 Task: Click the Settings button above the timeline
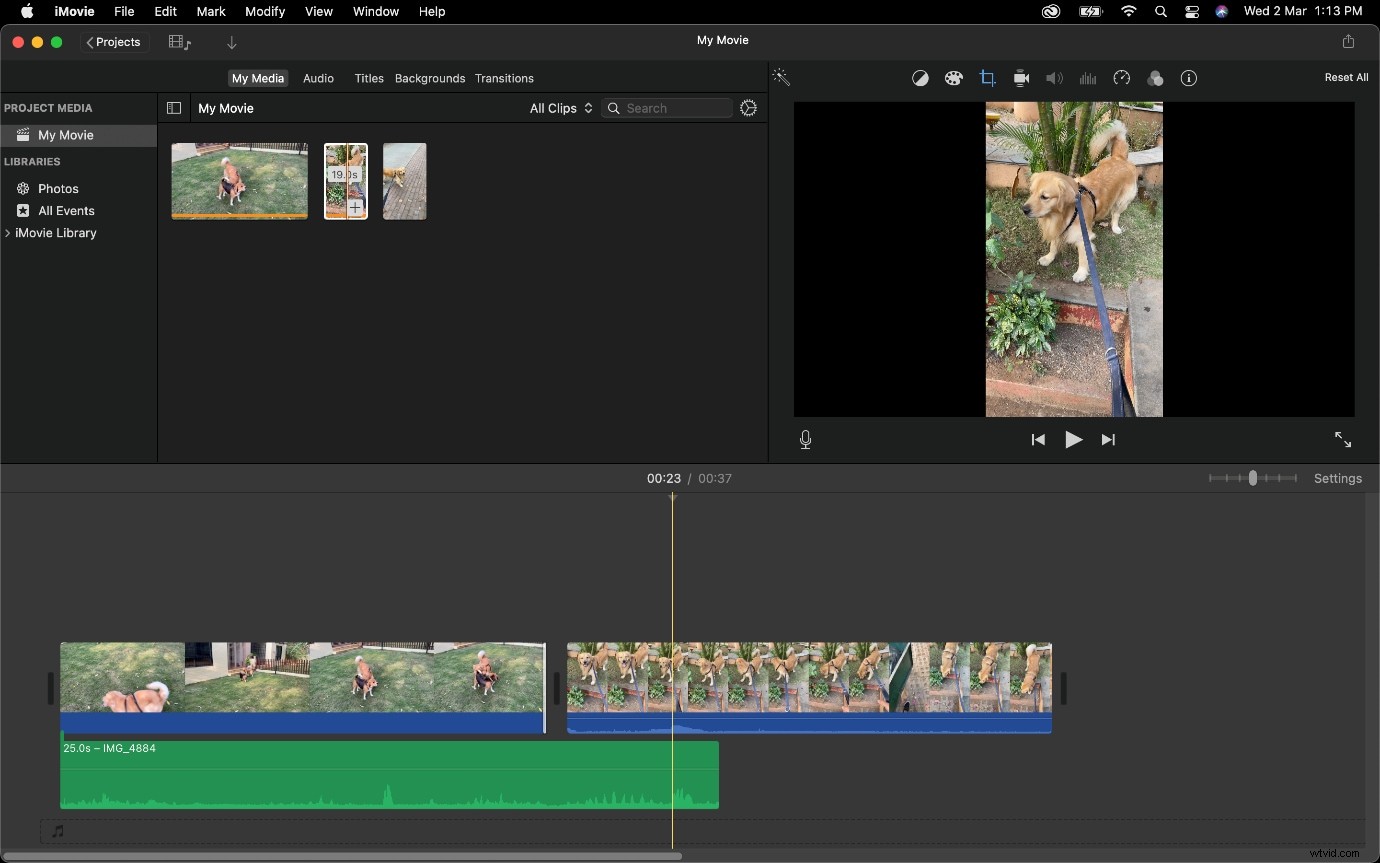(x=1338, y=478)
